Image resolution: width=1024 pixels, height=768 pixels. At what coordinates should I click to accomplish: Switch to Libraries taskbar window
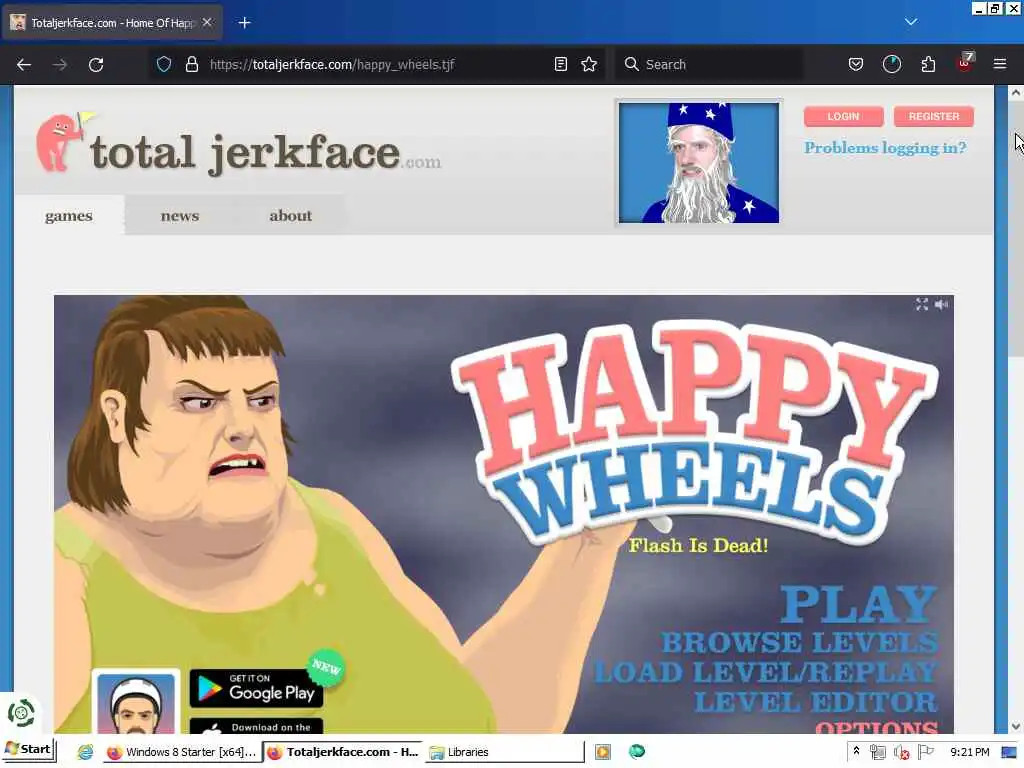click(504, 752)
